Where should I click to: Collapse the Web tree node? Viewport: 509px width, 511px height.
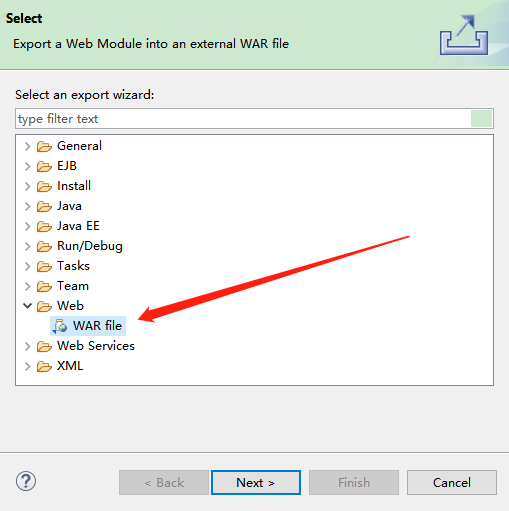(27, 306)
